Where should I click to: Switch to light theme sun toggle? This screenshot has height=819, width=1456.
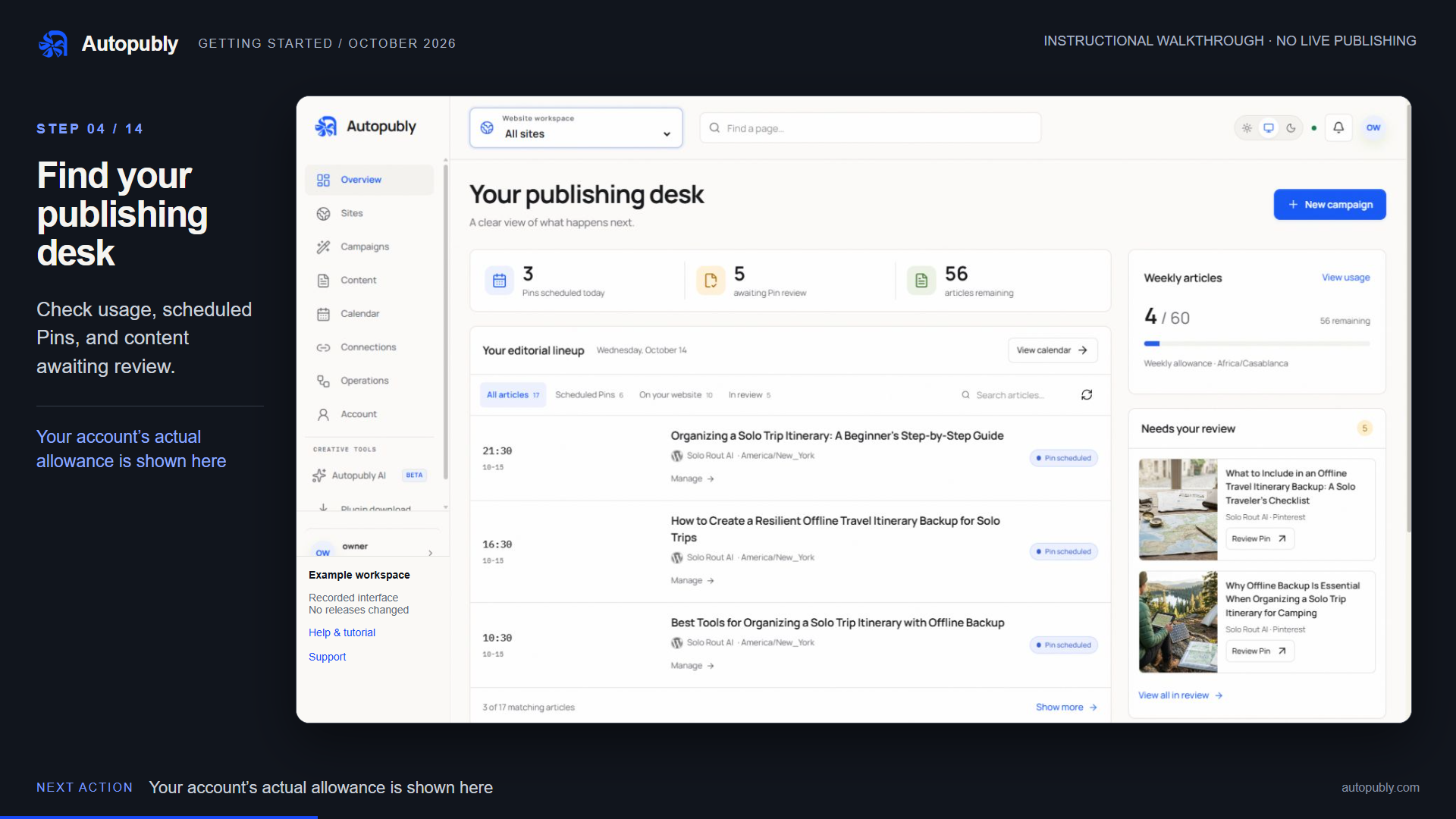point(1247,128)
